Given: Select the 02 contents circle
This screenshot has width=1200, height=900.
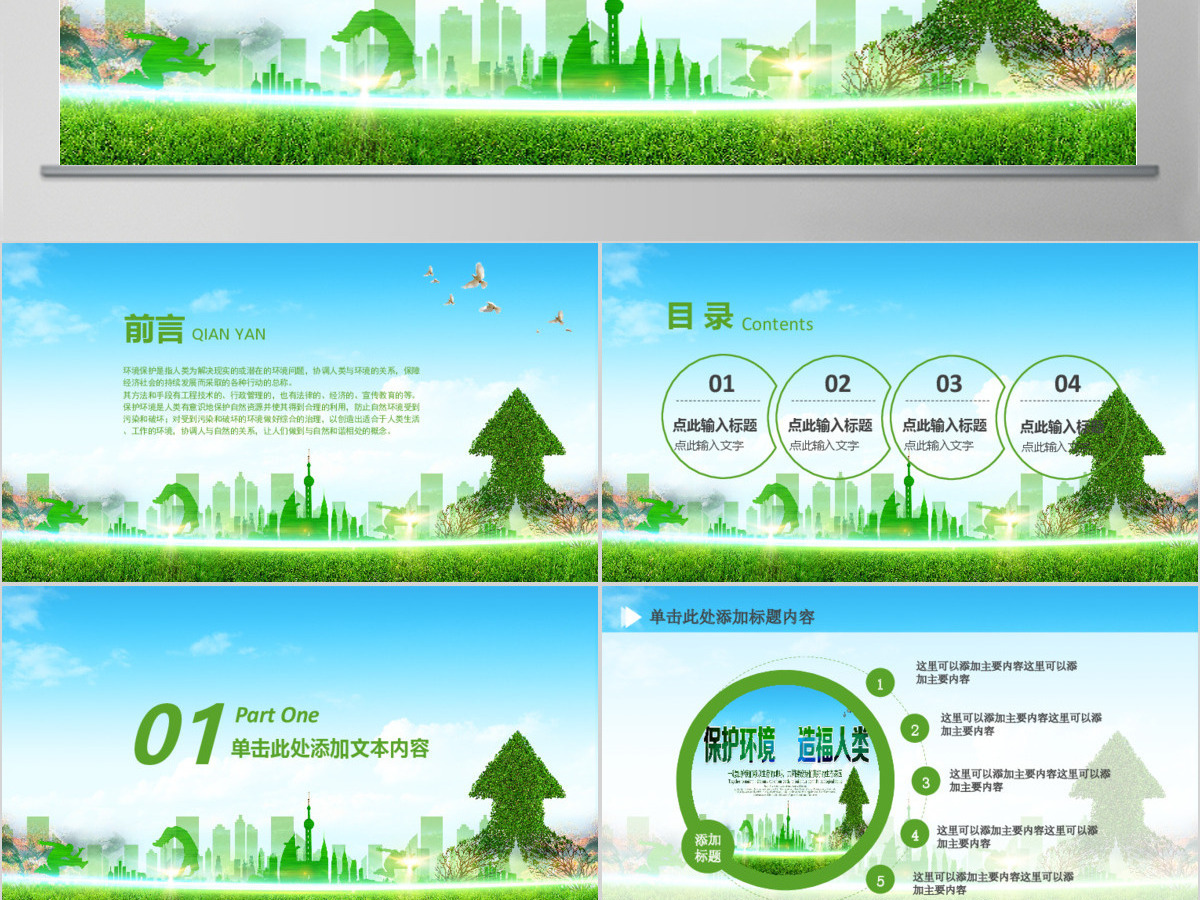Looking at the screenshot, I should pyautogui.click(x=836, y=414).
